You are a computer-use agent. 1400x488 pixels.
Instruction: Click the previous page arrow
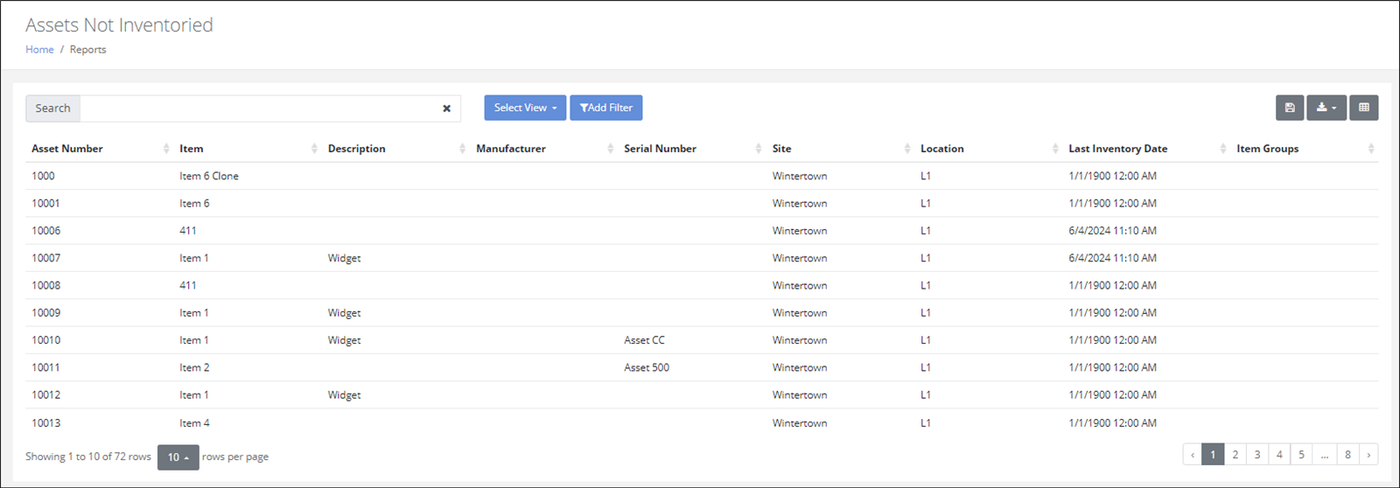pos(1192,455)
